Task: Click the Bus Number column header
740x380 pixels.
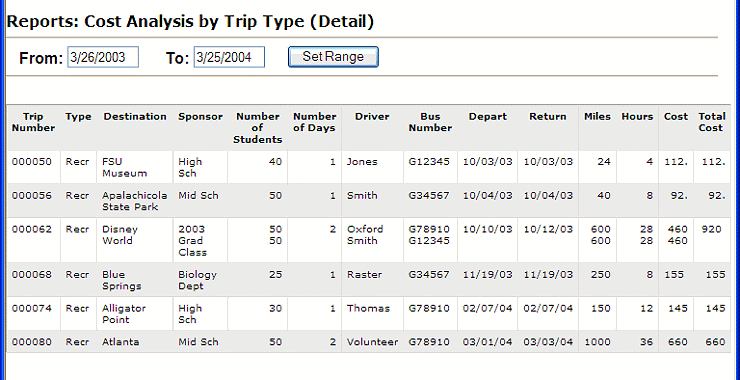Action: point(430,122)
